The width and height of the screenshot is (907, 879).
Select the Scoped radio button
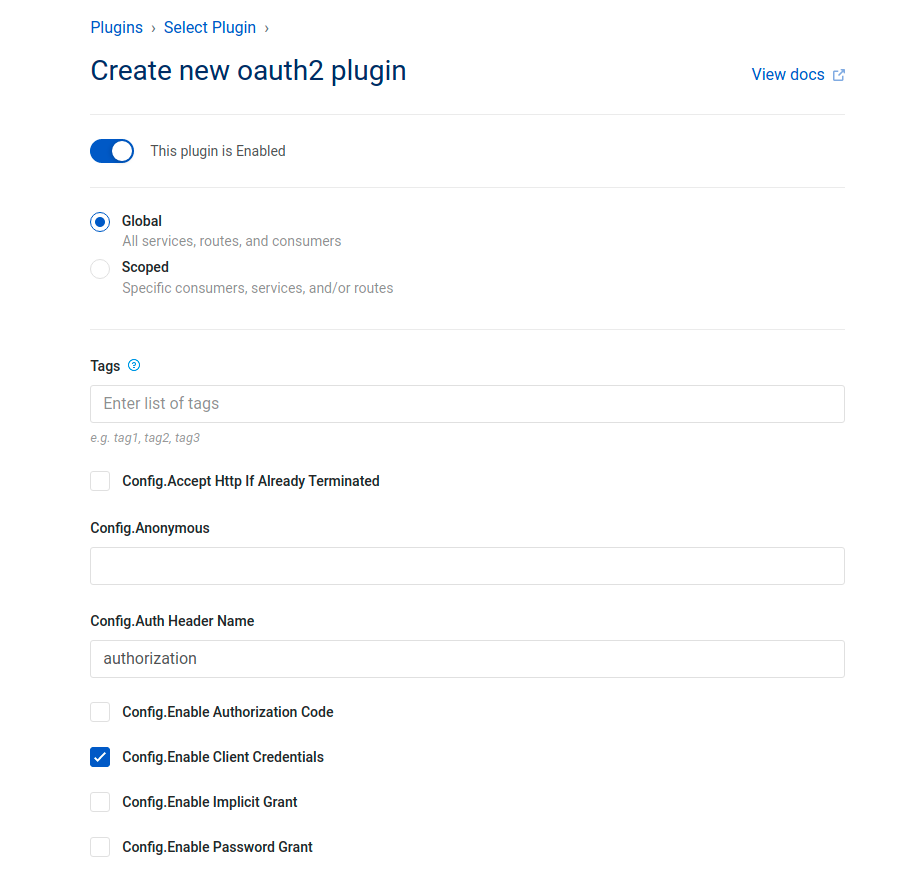(x=100, y=268)
